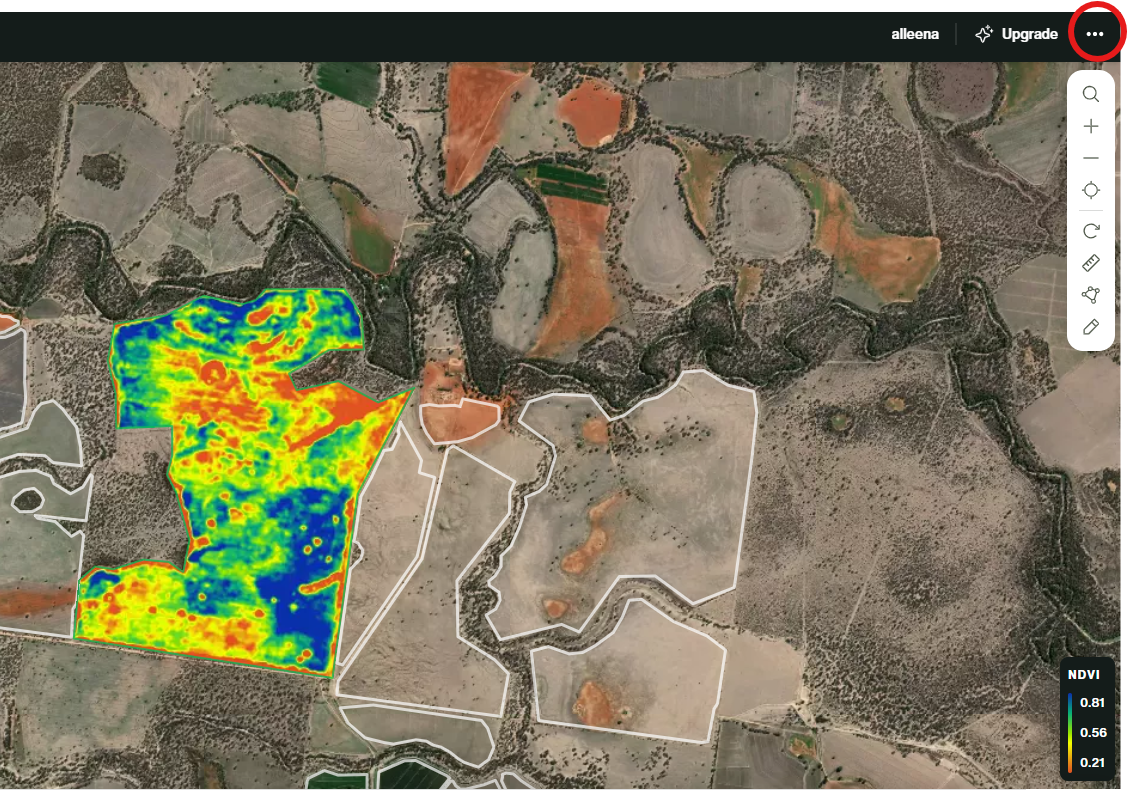1128x790 pixels.
Task: Open the alleena account name
Action: point(915,34)
